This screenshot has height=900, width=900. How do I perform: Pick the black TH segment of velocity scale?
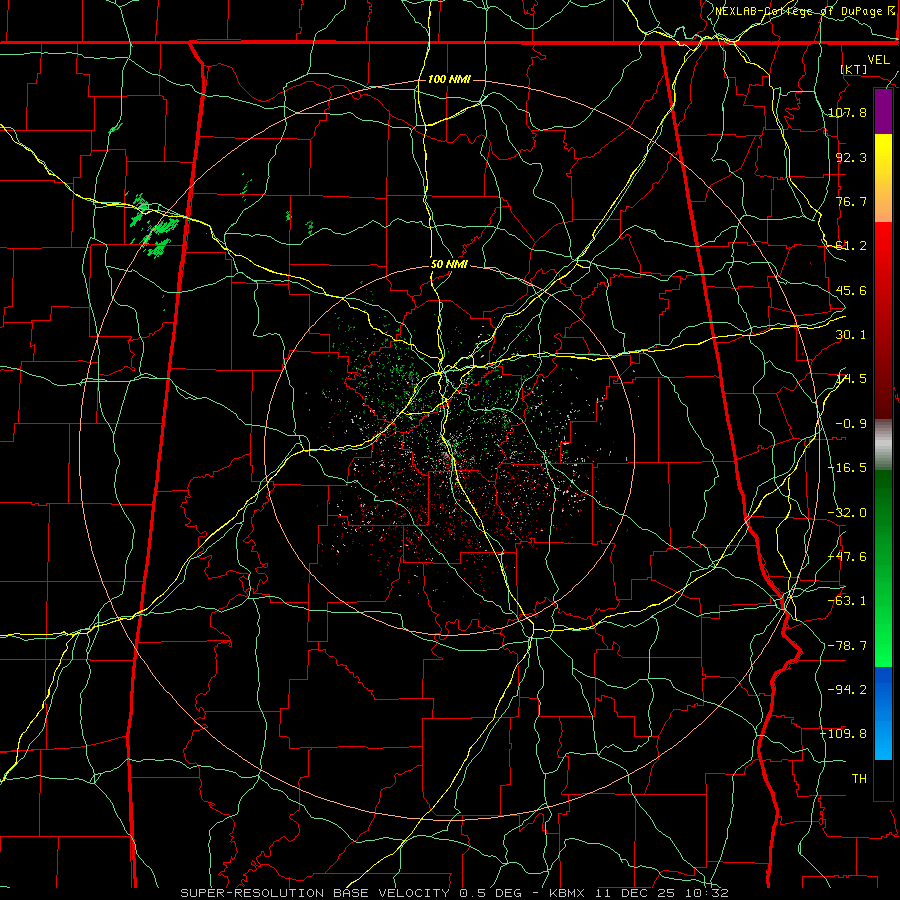pos(883,779)
